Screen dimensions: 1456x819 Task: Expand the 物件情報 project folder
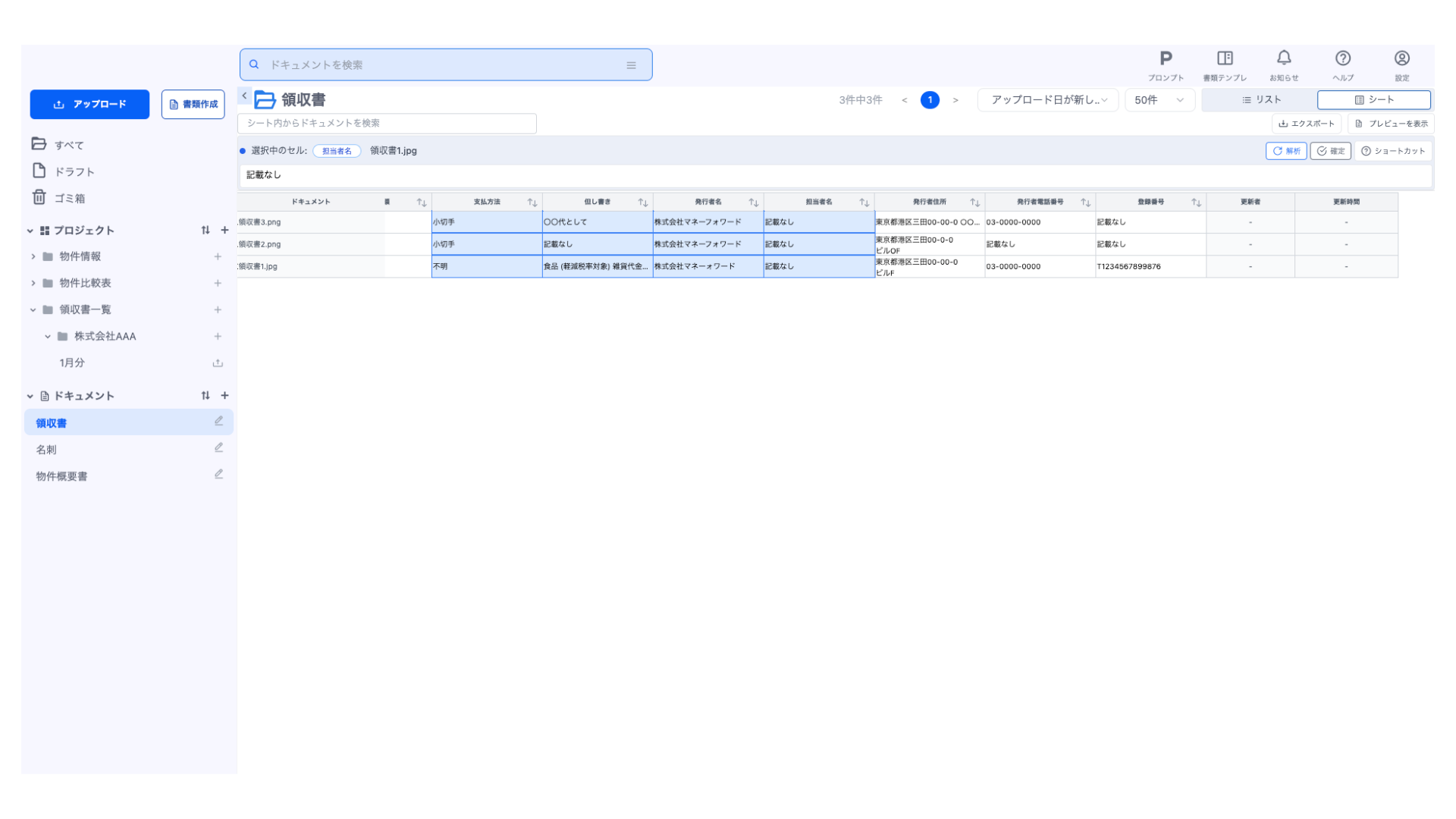click(x=33, y=257)
